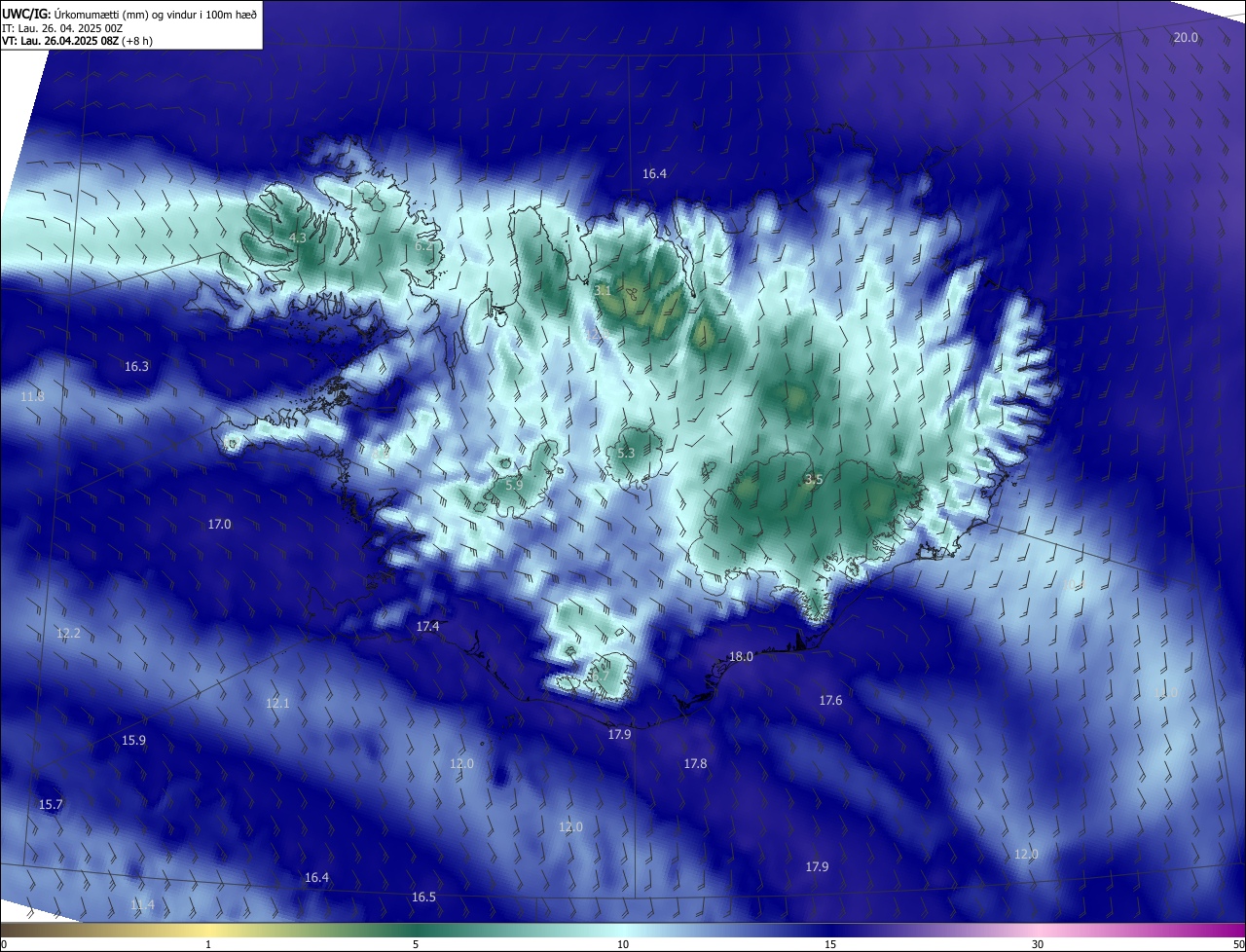Viewport: 1246px width, 952px height.
Task: Click the 17.8 map value
Action: tap(695, 764)
